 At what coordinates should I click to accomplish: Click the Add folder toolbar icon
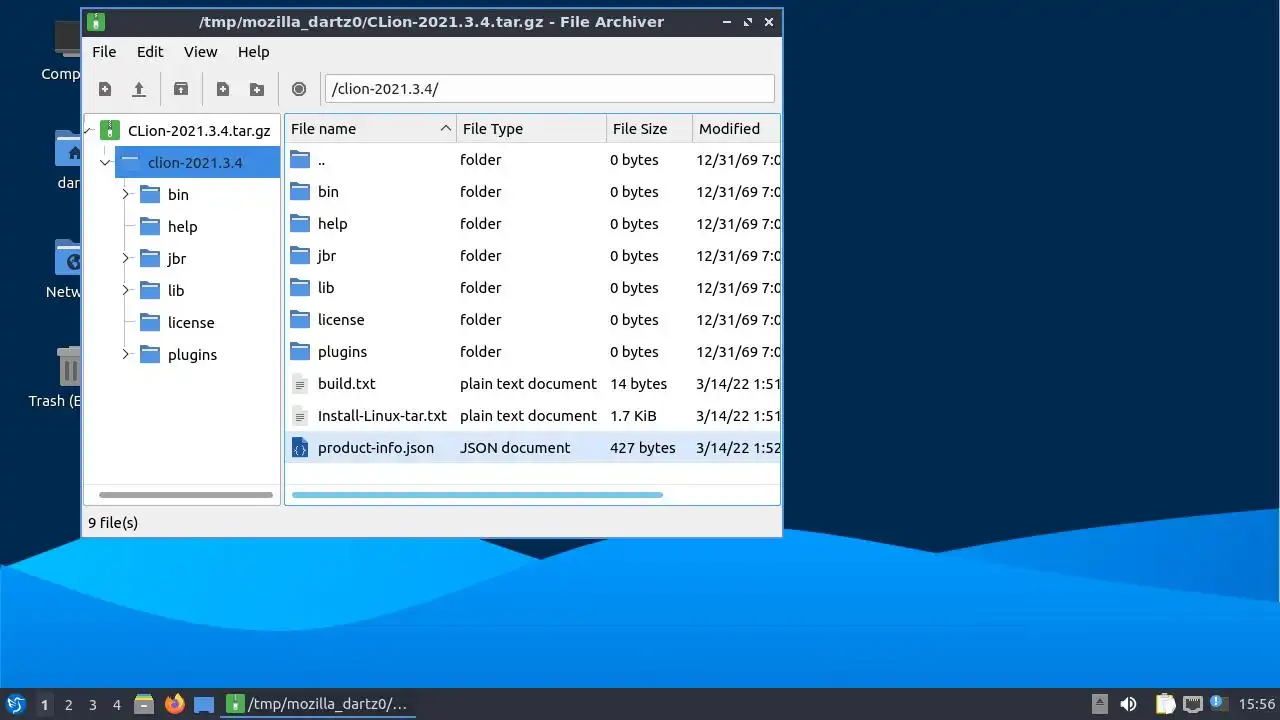(257, 89)
